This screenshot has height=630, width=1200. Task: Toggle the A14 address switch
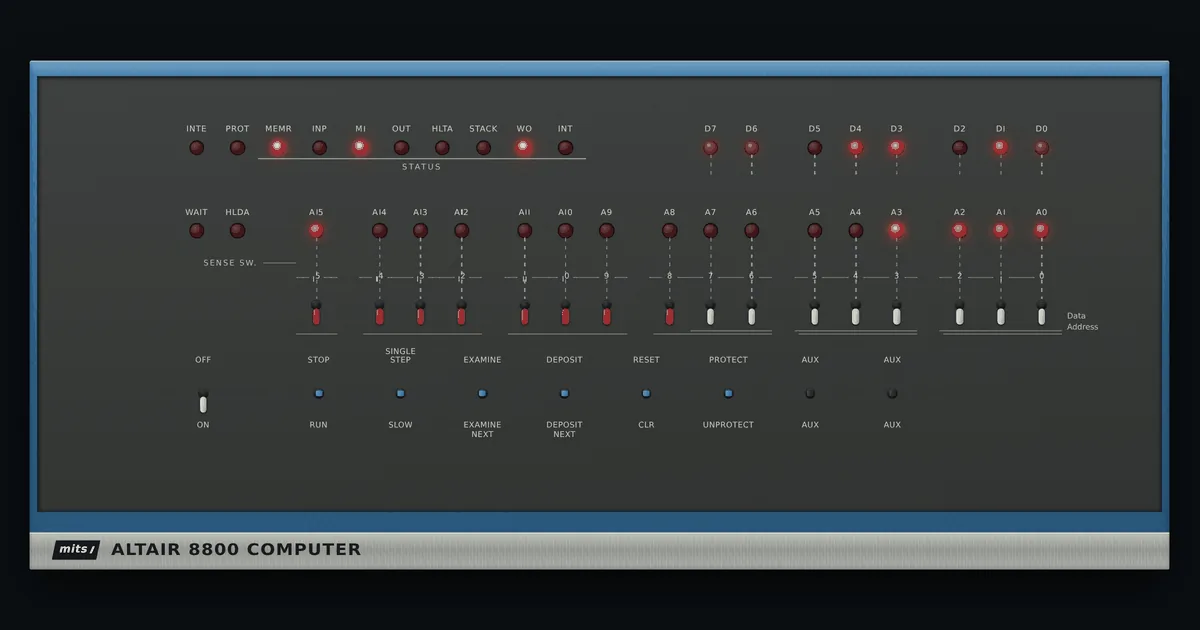pos(379,314)
